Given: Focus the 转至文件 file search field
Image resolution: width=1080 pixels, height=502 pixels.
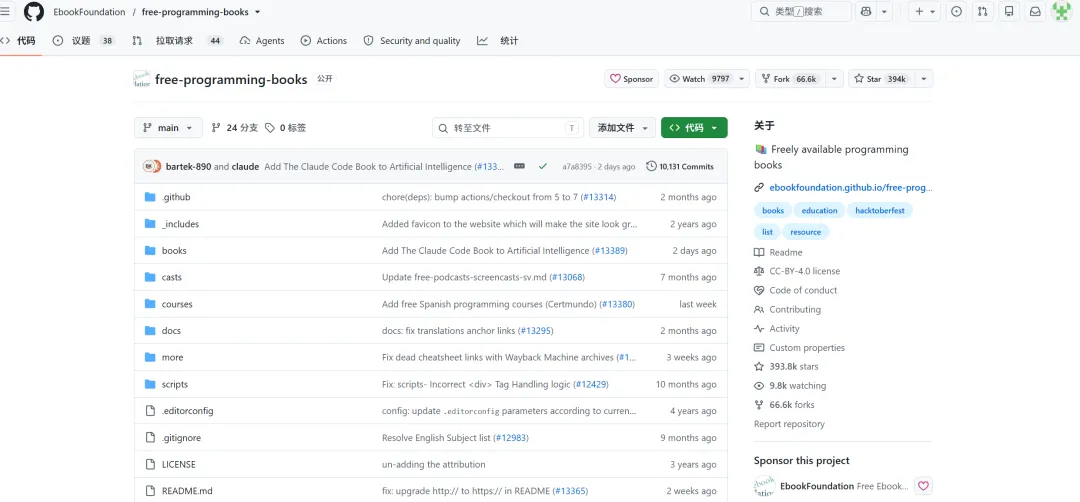Looking at the screenshot, I should pos(508,128).
